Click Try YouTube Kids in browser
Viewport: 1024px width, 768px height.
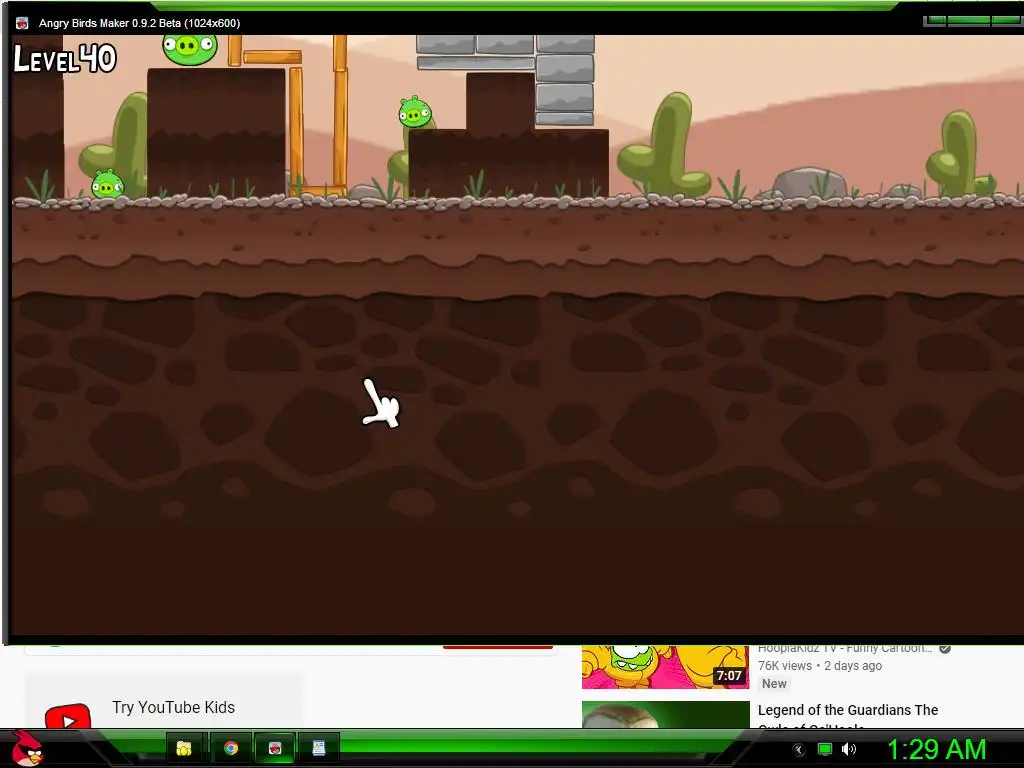[173, 707]
